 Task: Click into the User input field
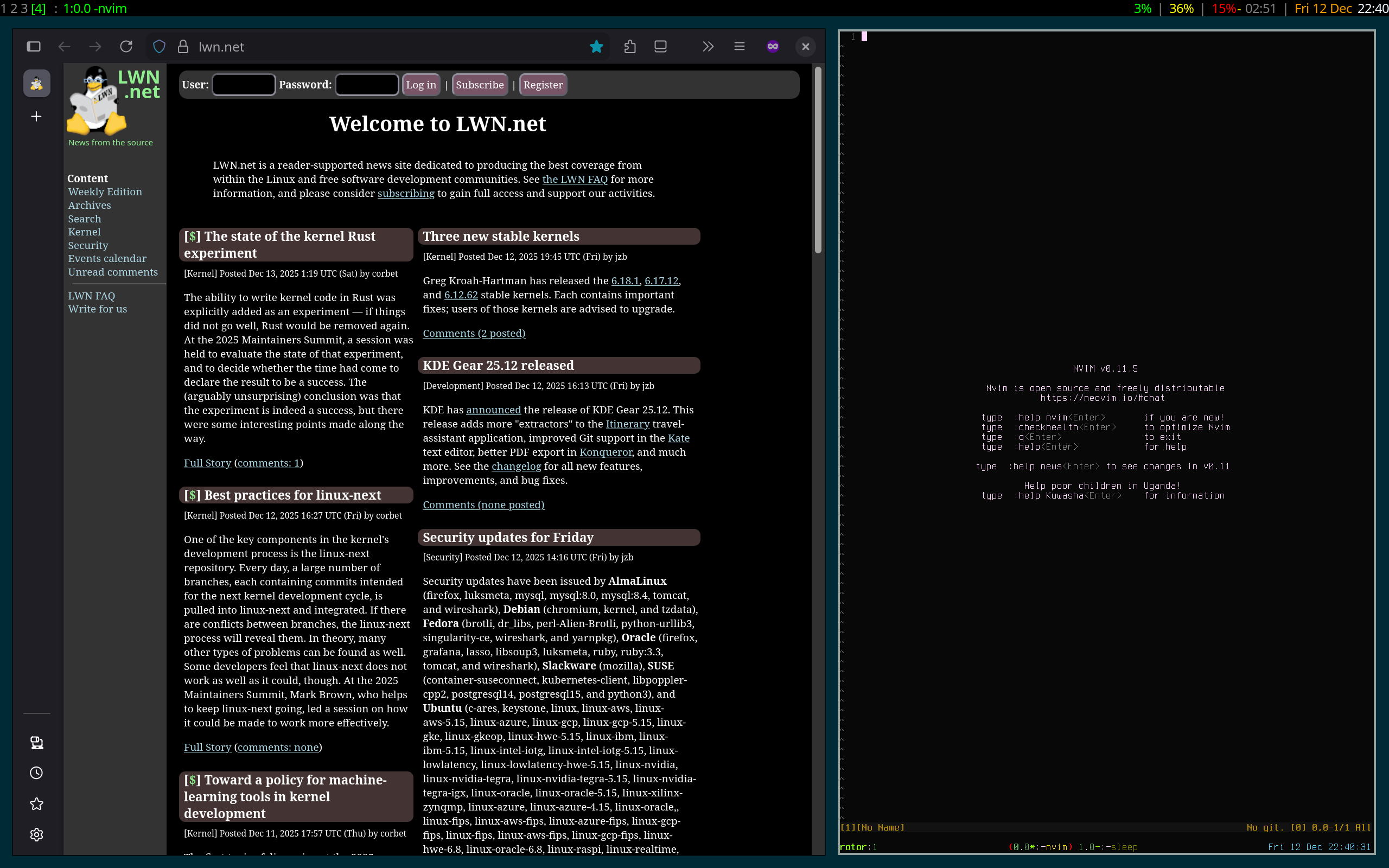tap(244, 85)
